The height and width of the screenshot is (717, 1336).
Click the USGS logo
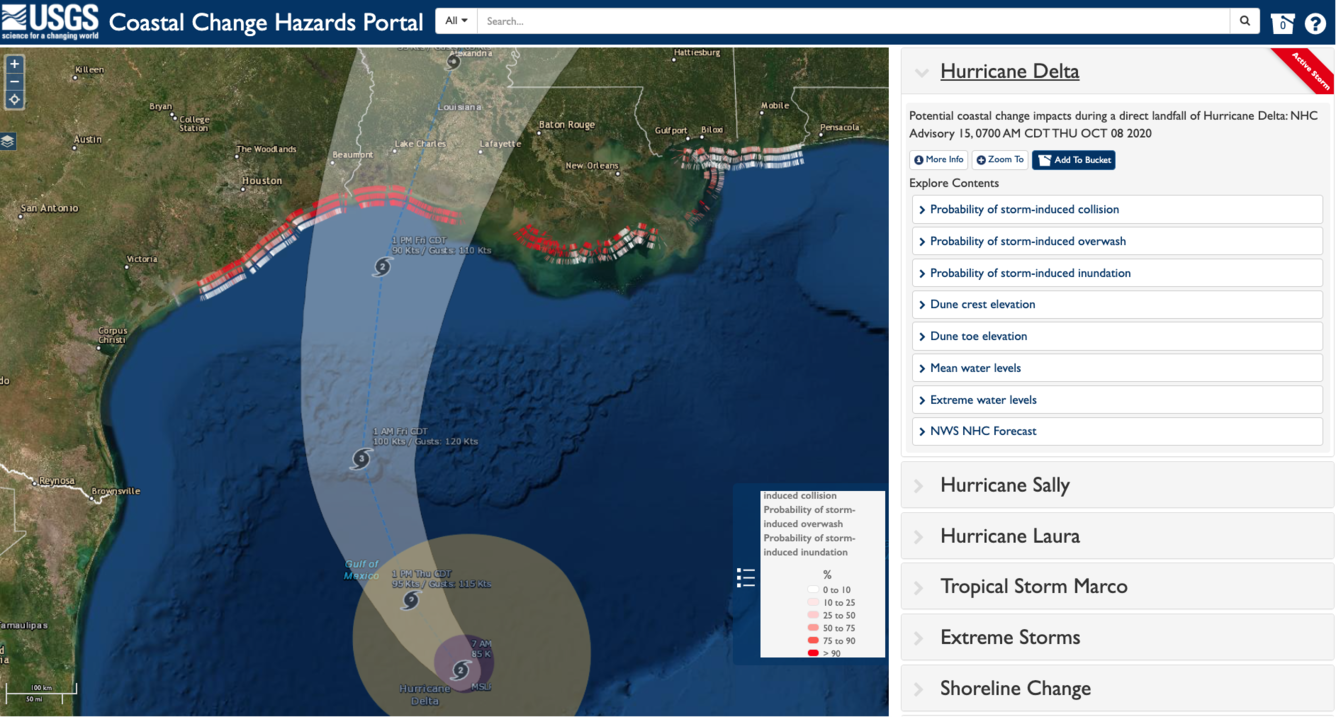tap(51, 21)
